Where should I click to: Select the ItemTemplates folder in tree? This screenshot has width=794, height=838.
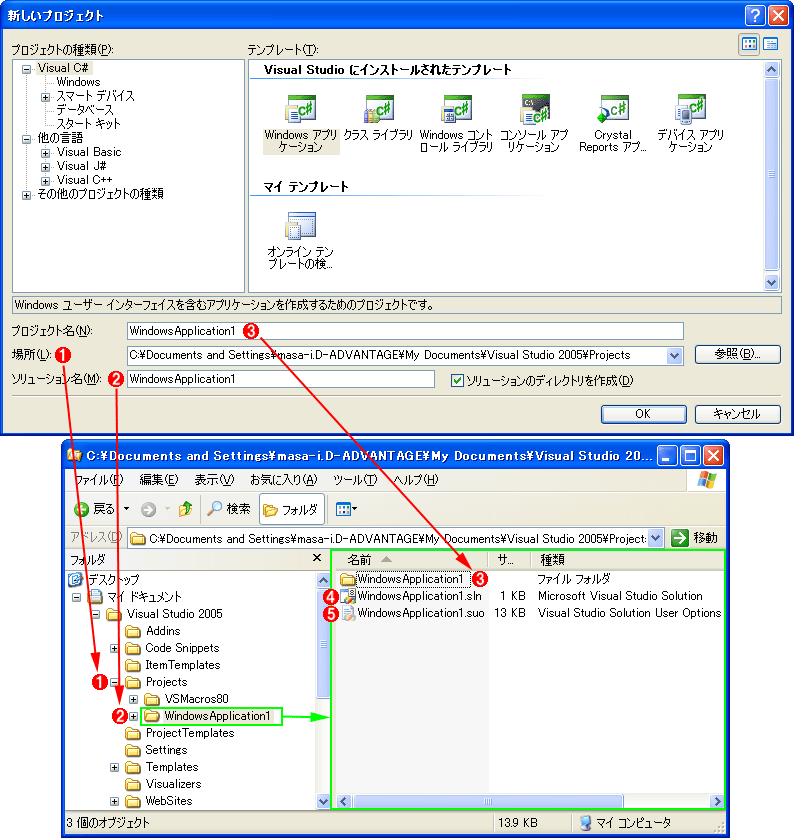pos(183,665)
